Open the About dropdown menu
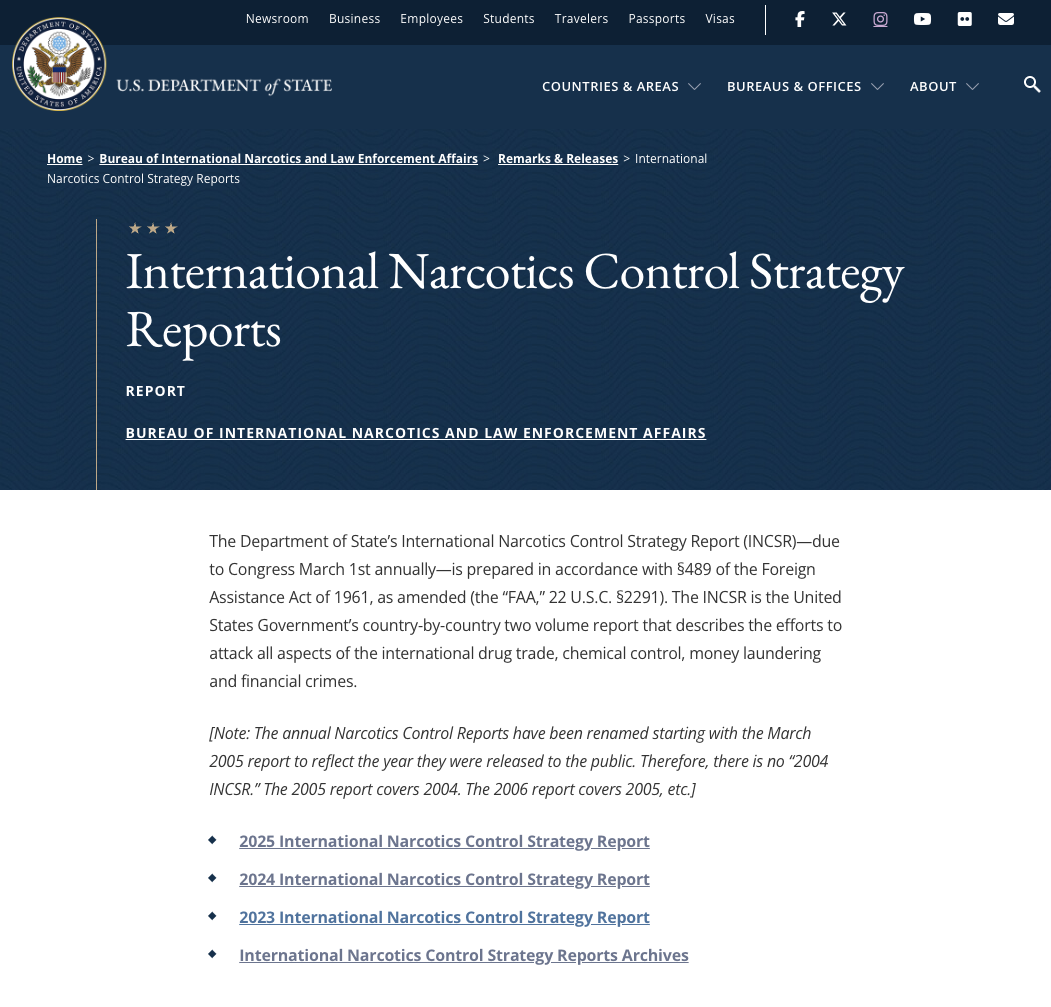1051x1007 pixels. 943,87
